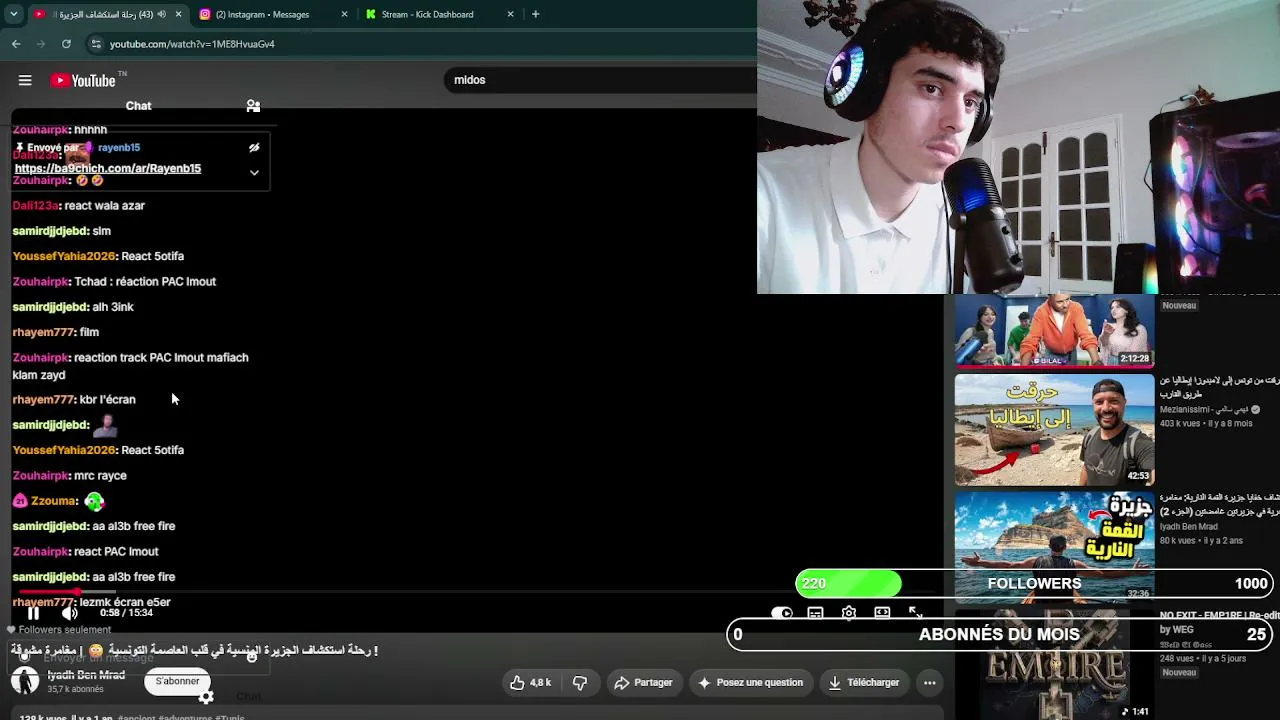This screenshot has width=1280, height=720.
Task: Open the more actions ellipsis menu
Action: click(929, 683)
